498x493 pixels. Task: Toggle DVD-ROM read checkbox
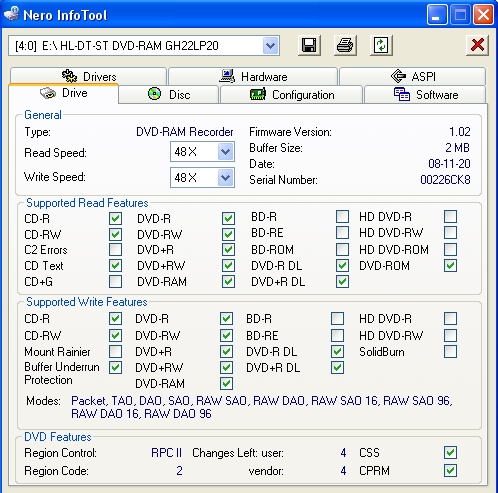pyautogui.click(x=450, y=266)
